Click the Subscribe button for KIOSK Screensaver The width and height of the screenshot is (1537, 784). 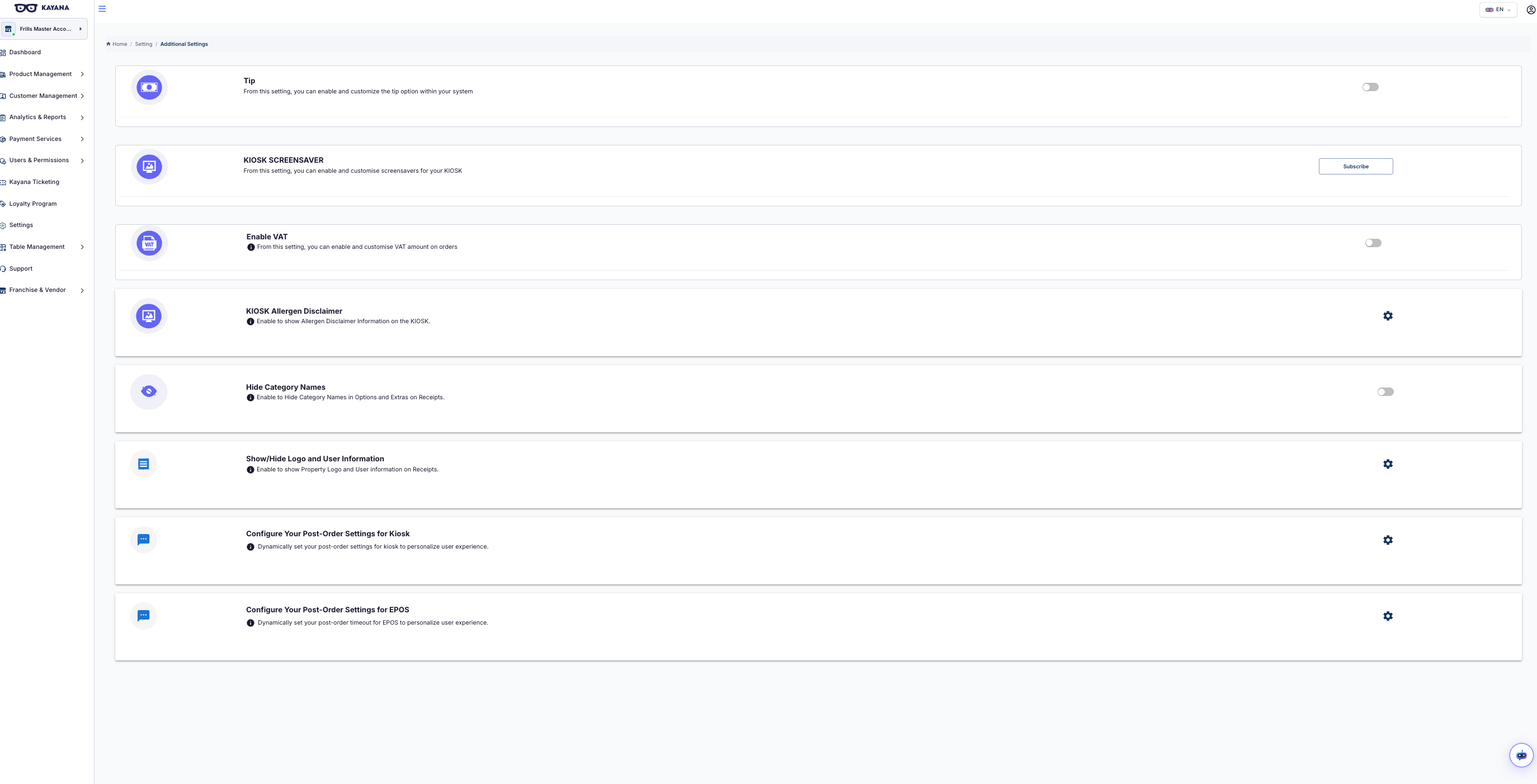click(x=1356, y=167)
